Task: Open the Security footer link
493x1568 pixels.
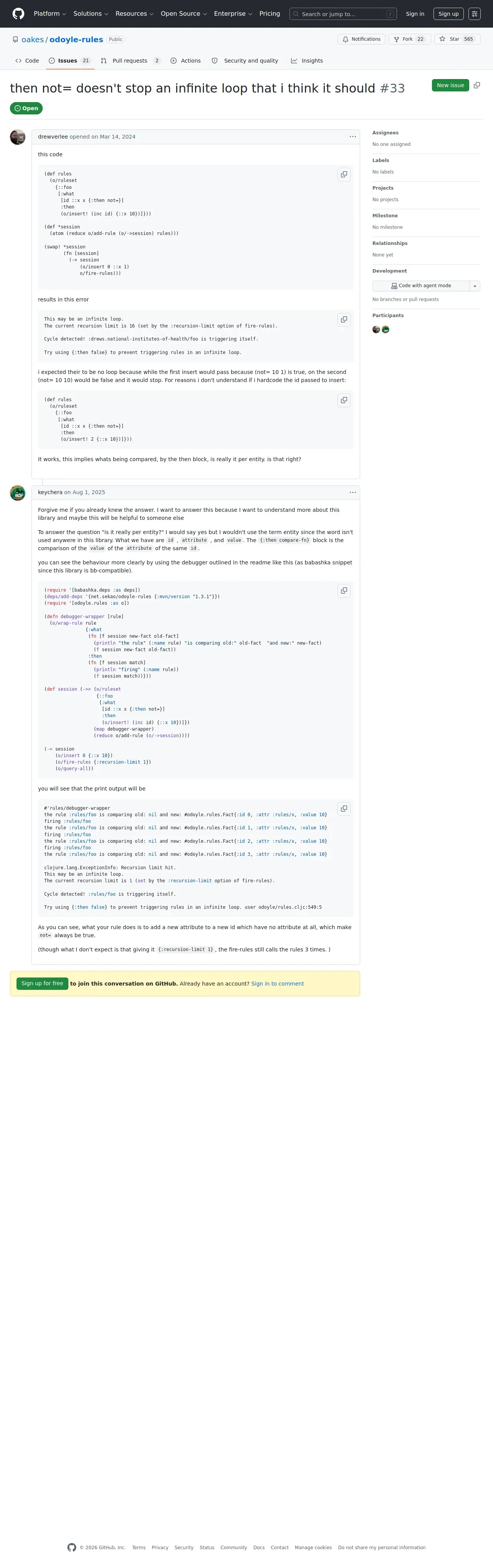Action: point(184,1548)
